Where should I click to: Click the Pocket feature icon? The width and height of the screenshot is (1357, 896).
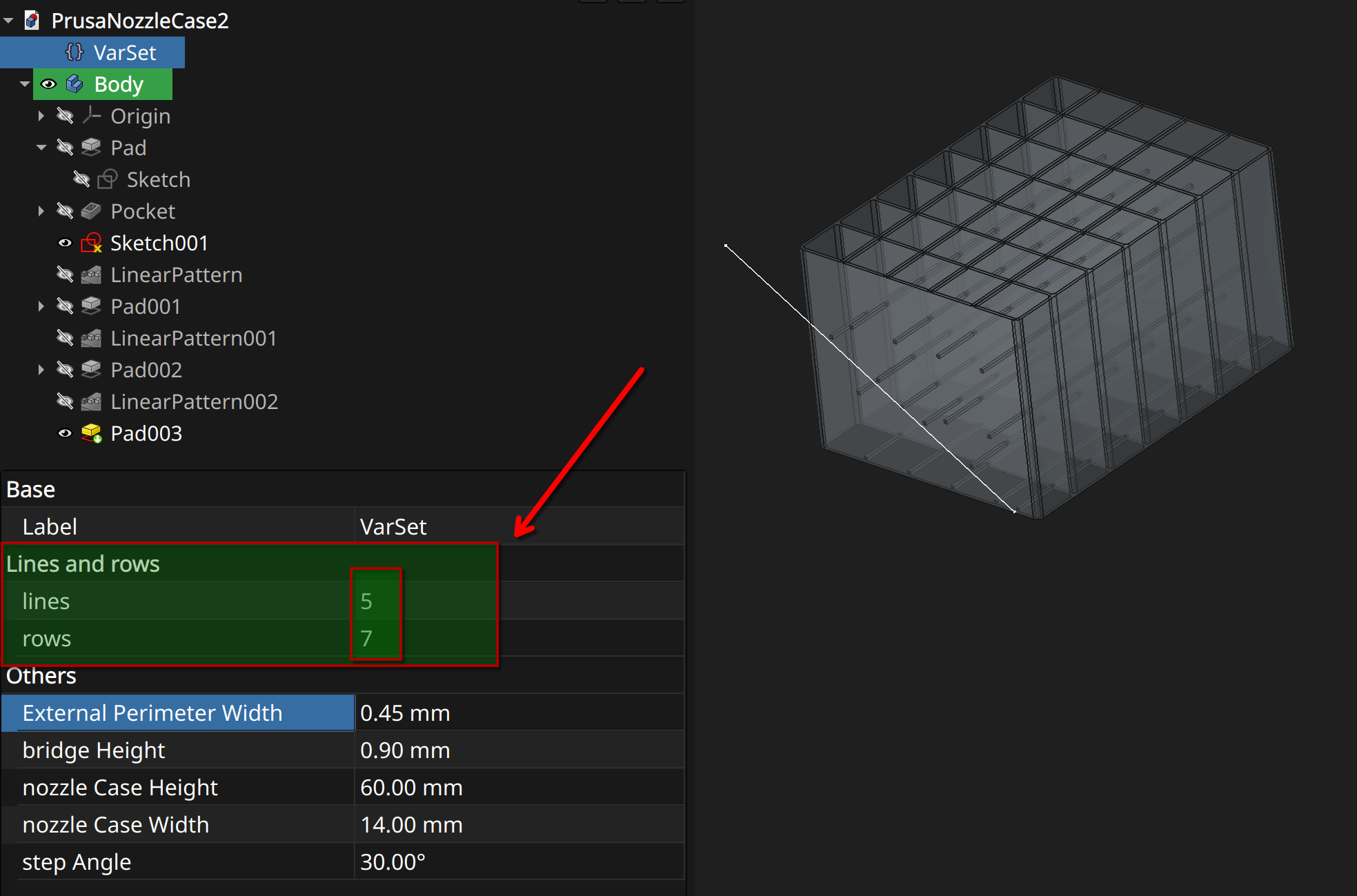coord(91,211)
